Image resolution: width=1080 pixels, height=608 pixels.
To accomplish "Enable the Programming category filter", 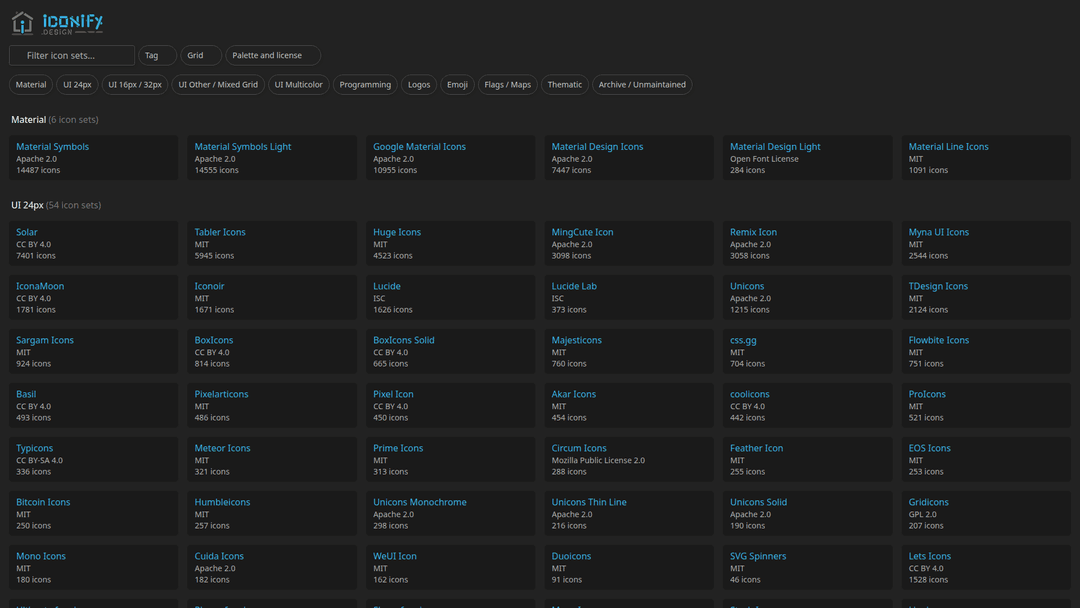I will 365,85.
